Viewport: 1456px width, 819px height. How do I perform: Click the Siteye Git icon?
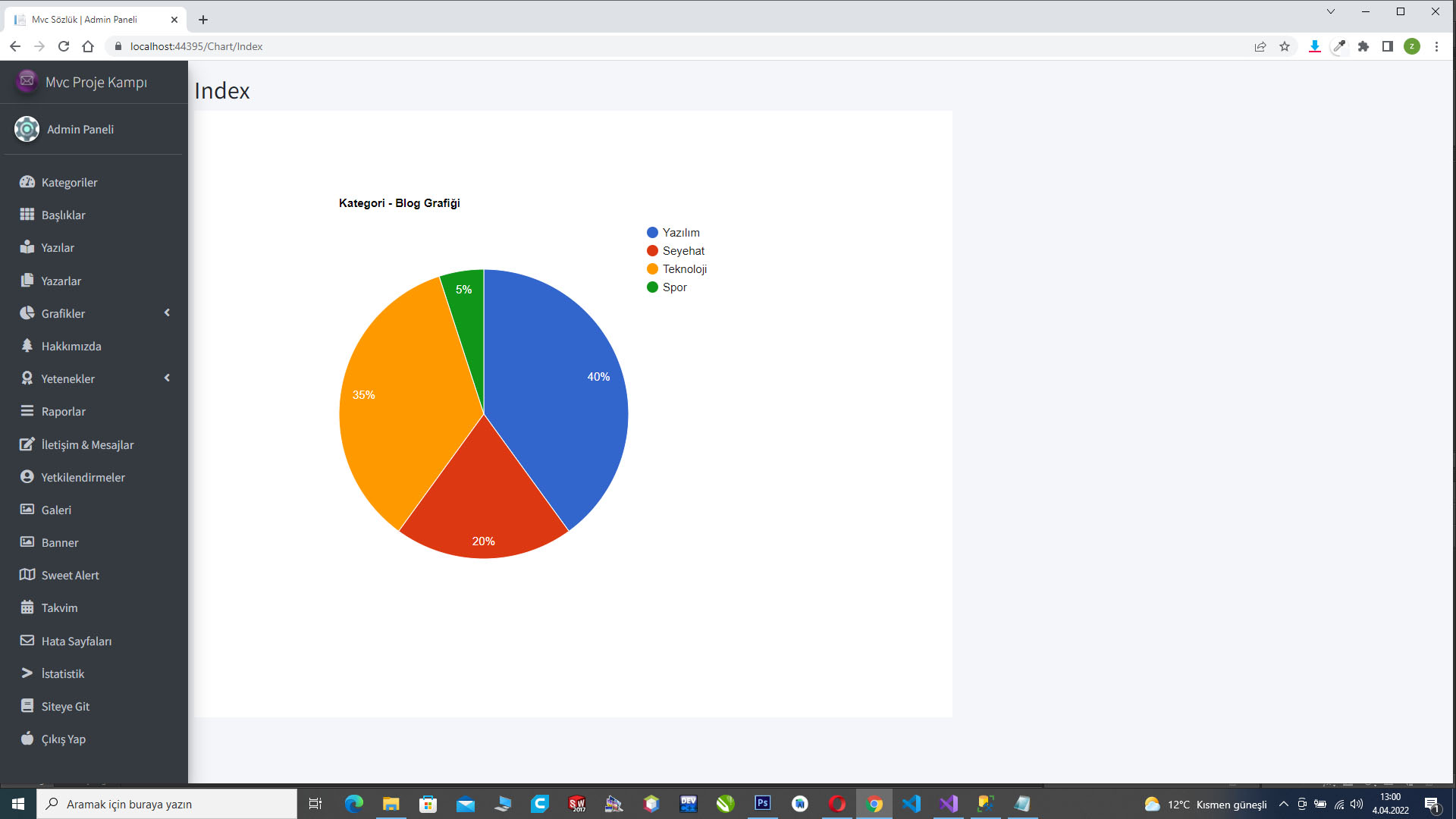click(x=27, y=706)
